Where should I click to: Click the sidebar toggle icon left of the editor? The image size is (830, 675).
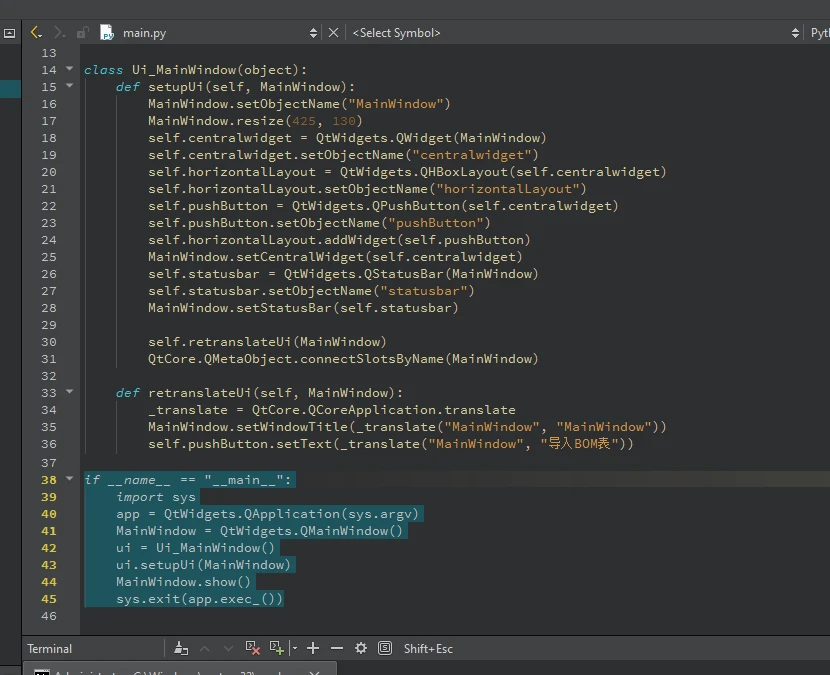click(x=10, y=33)
